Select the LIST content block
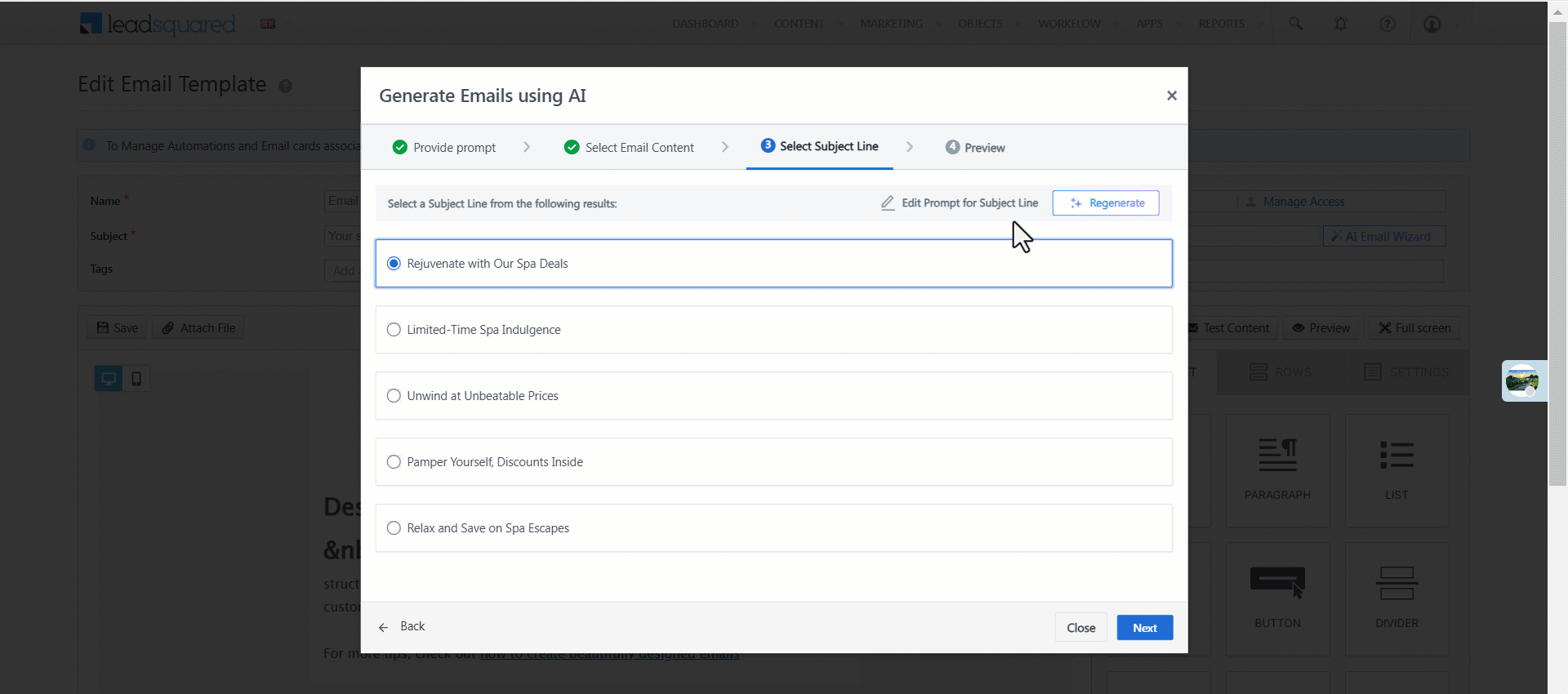 tap(1396, 470)
